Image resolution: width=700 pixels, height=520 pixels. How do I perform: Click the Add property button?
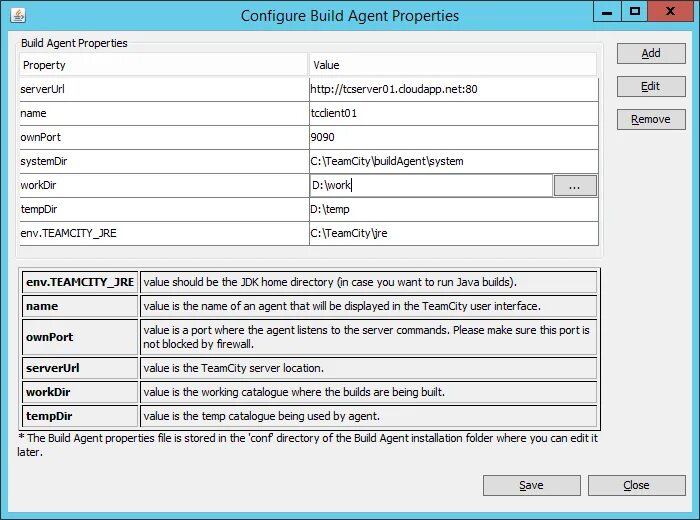pos(651,54)
